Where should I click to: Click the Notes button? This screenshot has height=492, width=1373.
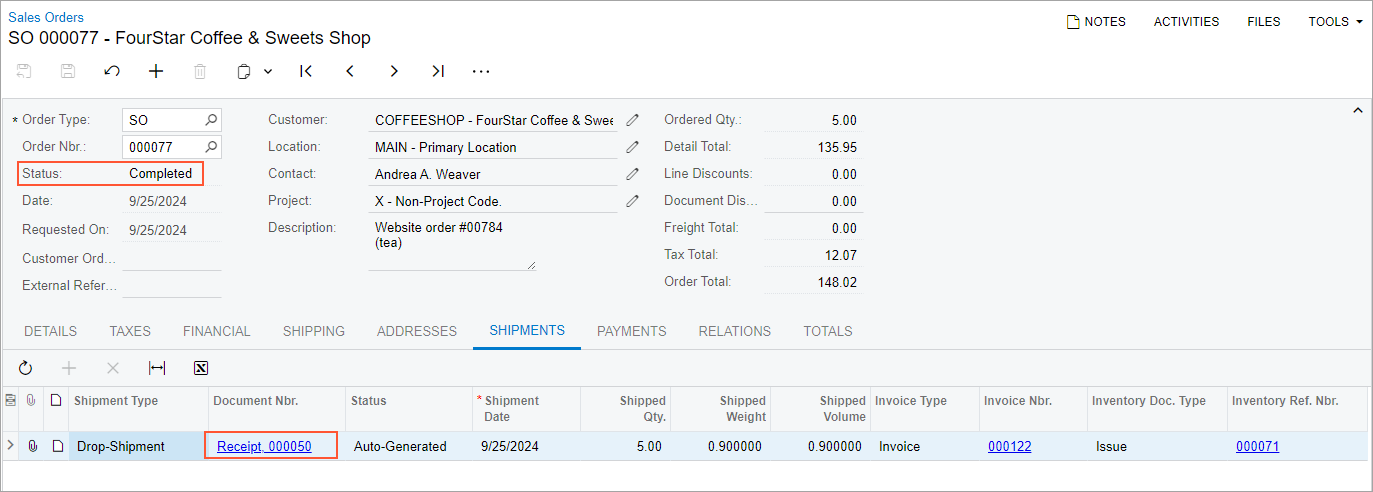coord(1096,21)
